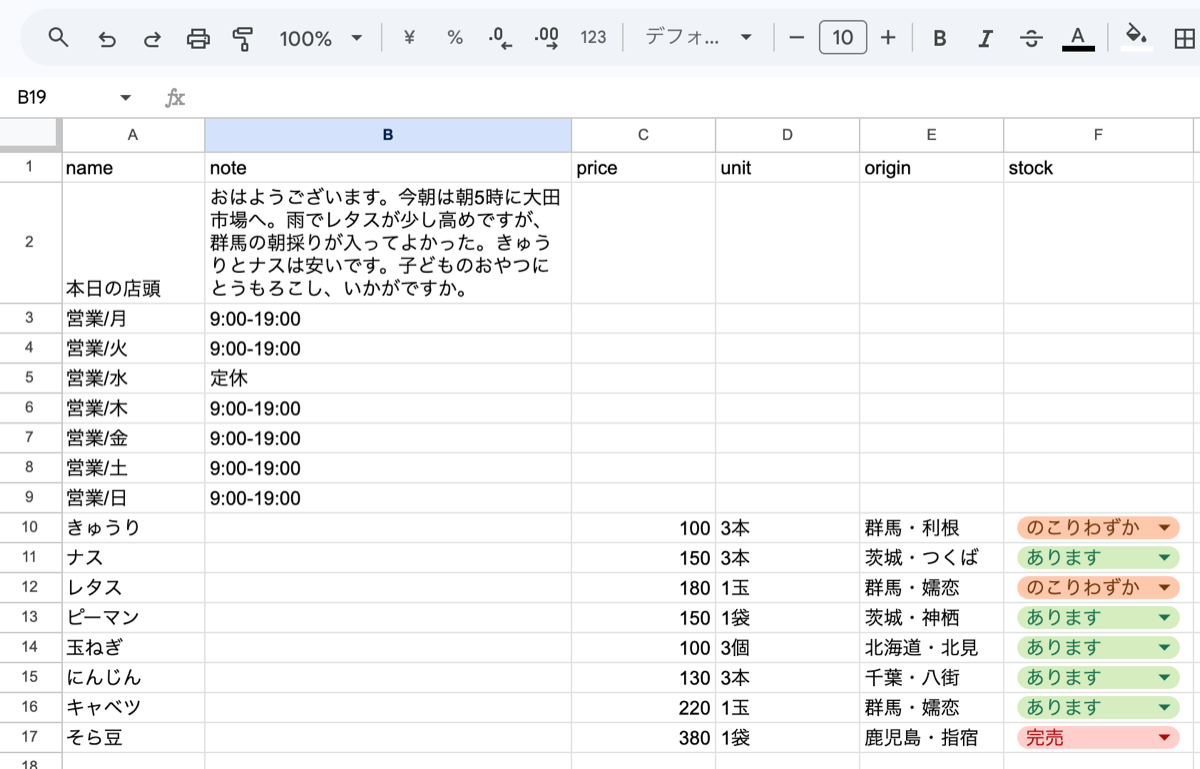Toggle strikethrough formatting

pyautogui.click(x=1031, y=38)
